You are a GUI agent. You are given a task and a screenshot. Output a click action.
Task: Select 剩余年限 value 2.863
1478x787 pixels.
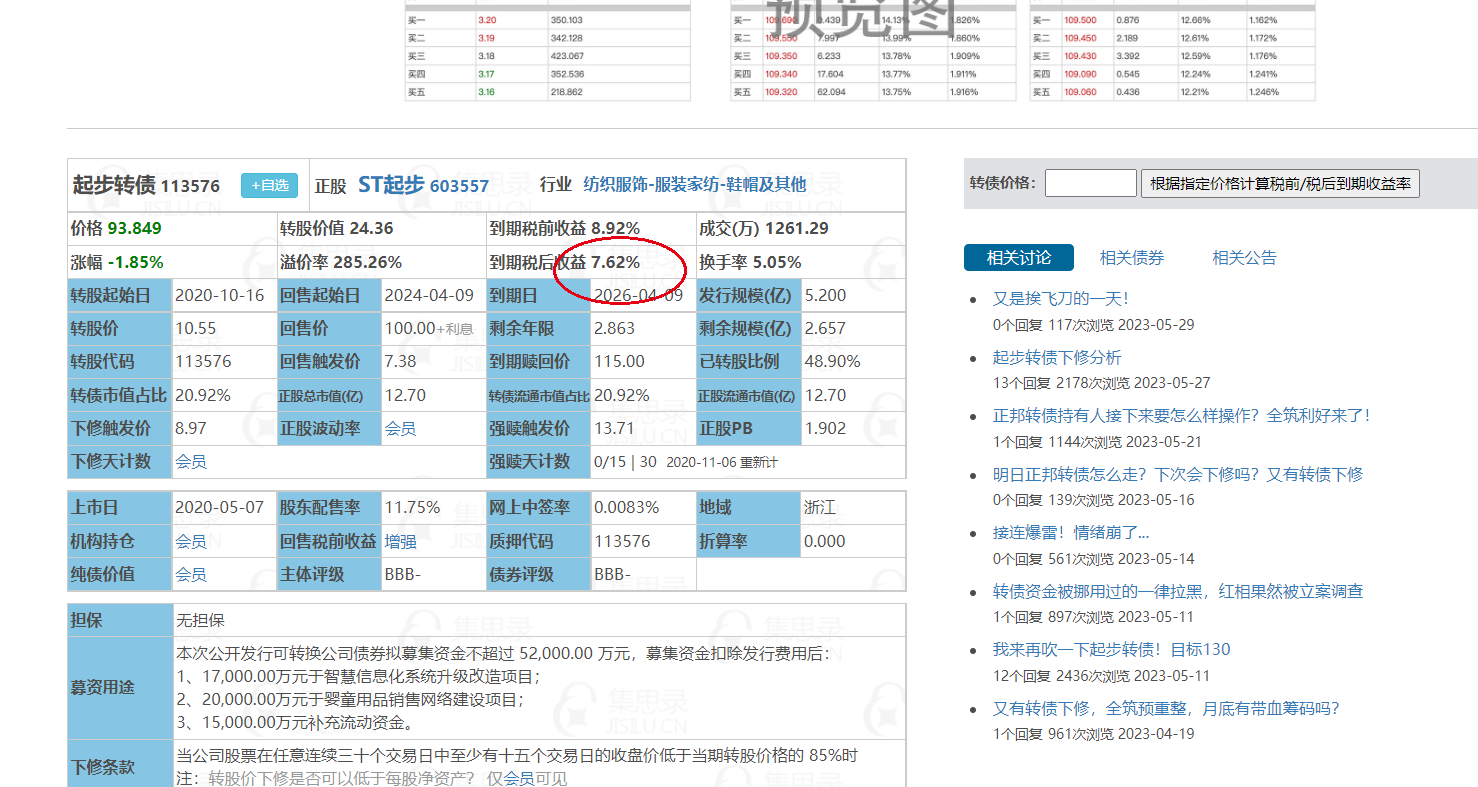click(615, 328)
